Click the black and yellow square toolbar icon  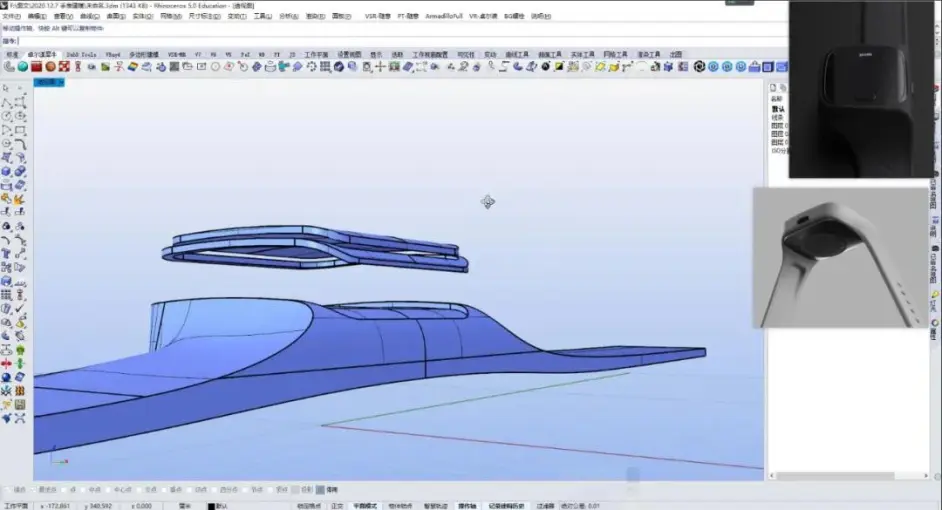(x=559, y=67)
